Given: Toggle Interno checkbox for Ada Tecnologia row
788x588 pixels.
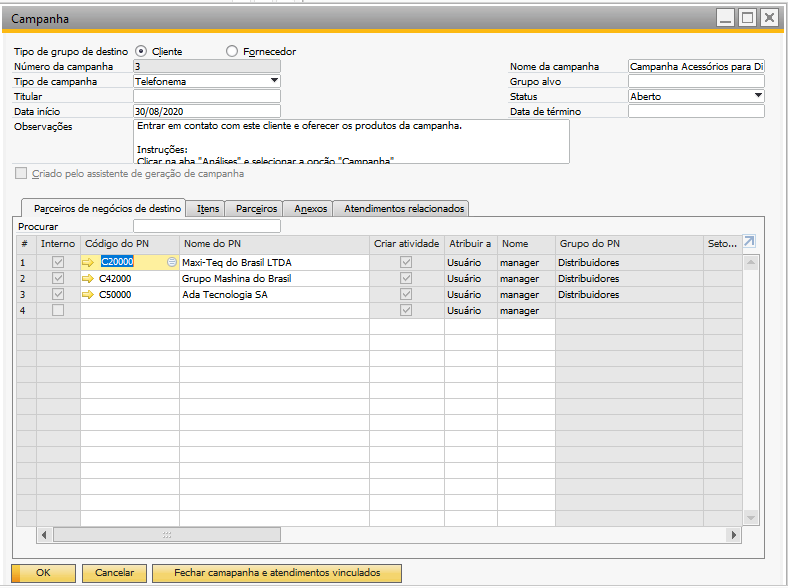Looking at the screenshot, I should pos(58,295).
